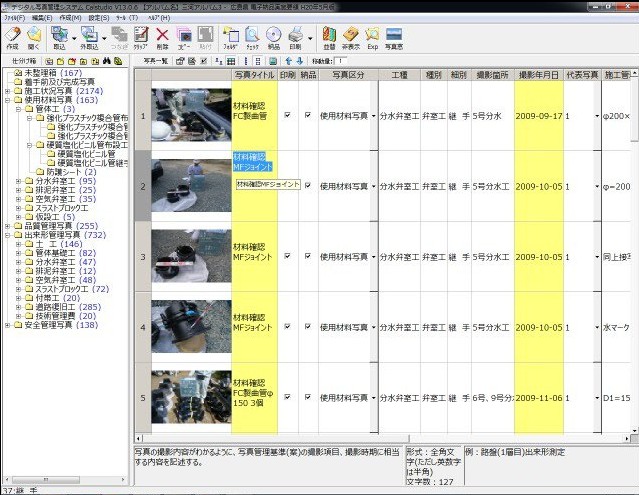Click the 取込 (import) toolbar icon
The image size is (639, 495).
tap(59, 38)
